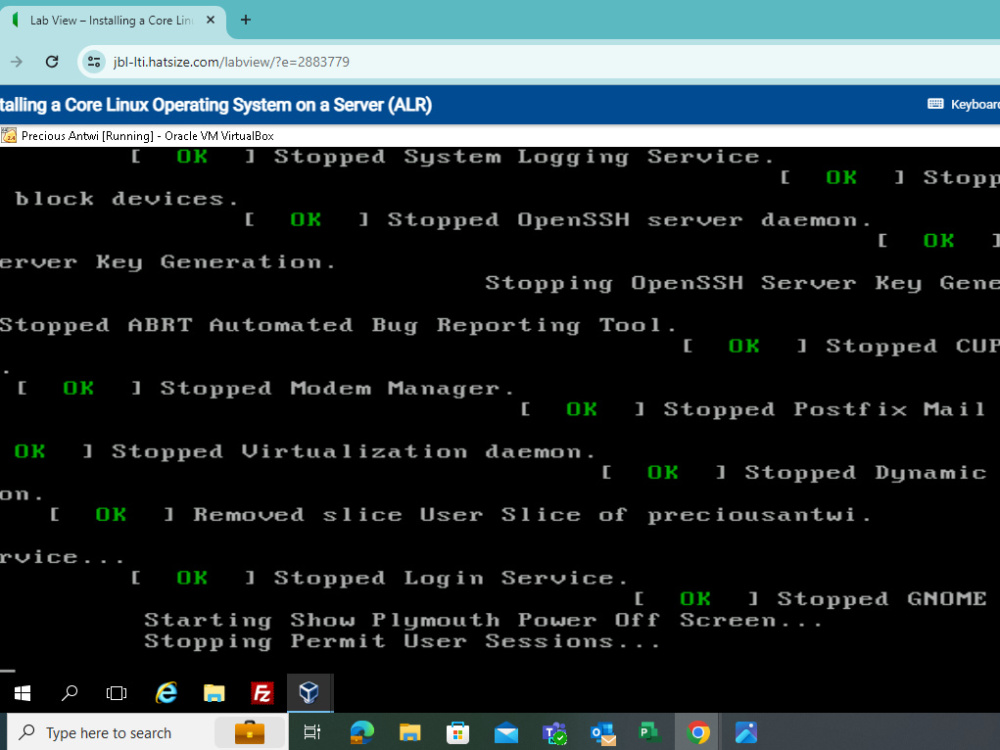The width and height of the screenshot is (1000, 750).
Task: Close the Lab View browser tab
Action: click(x=210, y=20)
